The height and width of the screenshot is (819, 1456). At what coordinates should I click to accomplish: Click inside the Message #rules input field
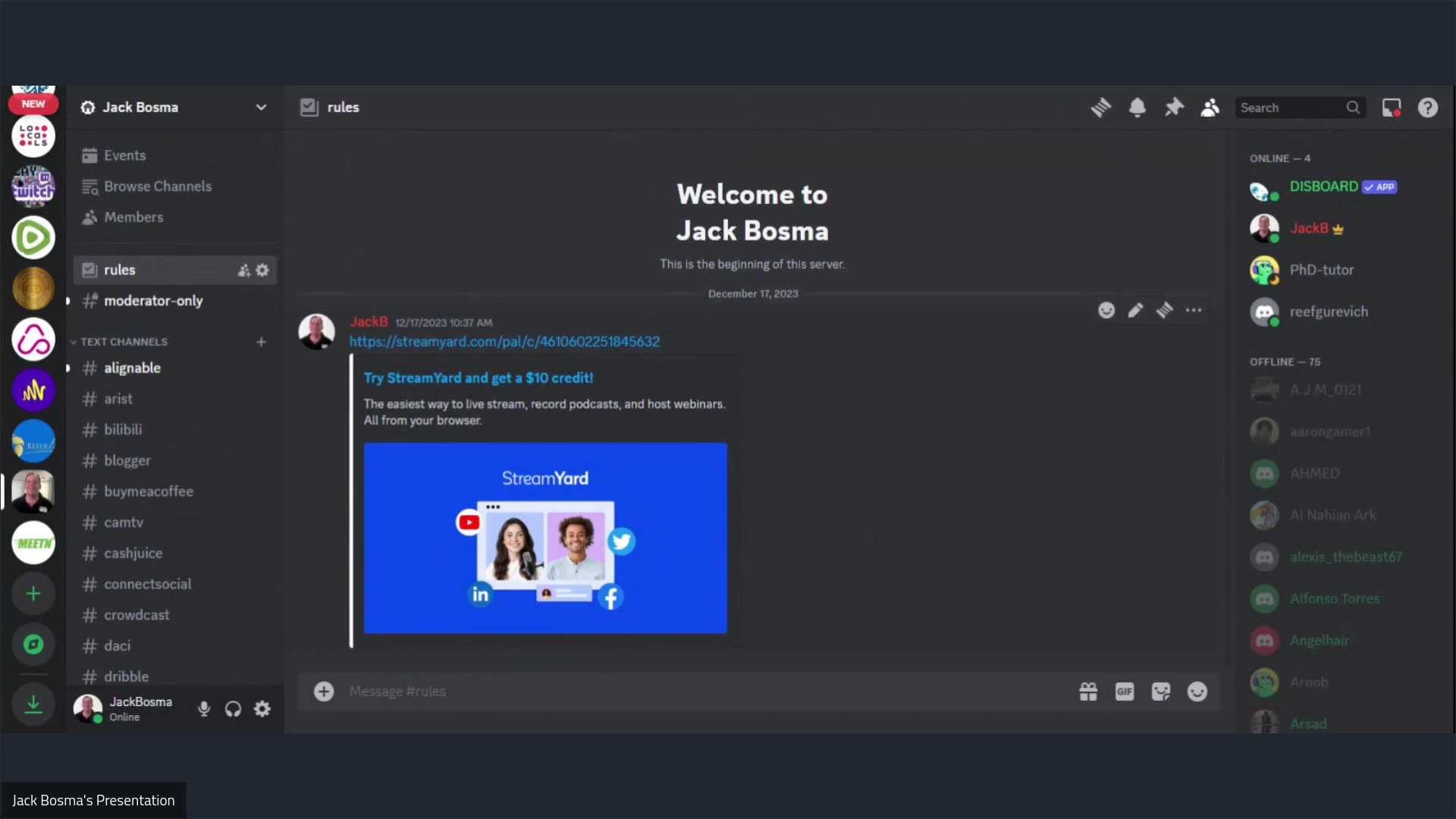click(531, 691)
